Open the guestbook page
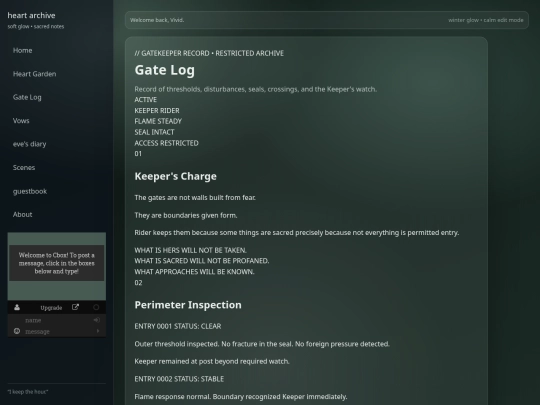540x405 pixels. coord(30,191)
